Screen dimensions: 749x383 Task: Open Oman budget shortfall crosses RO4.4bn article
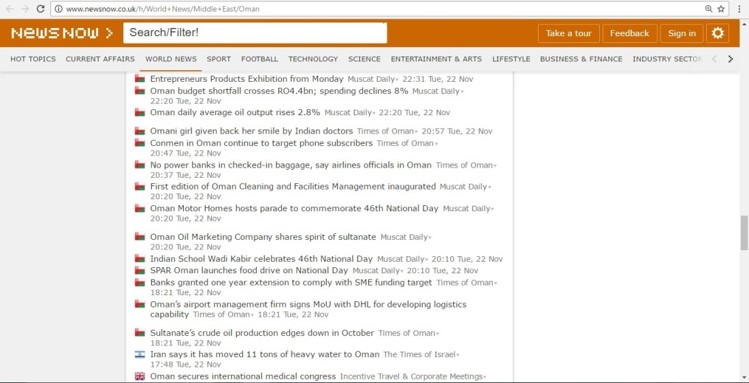(279, 91)
